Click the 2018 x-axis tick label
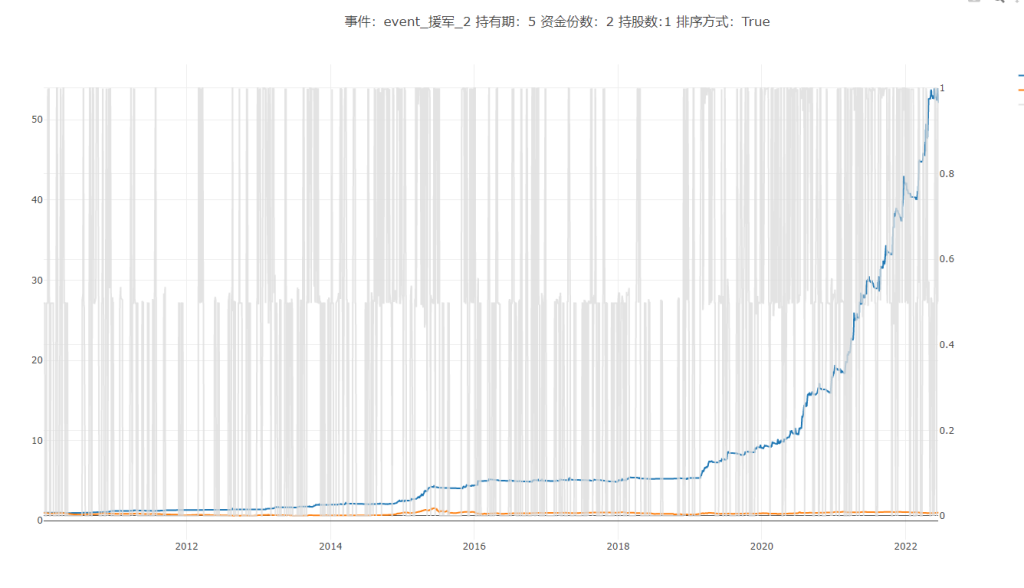This screenshot has width=1024, height=588. [x=618, y=546]
